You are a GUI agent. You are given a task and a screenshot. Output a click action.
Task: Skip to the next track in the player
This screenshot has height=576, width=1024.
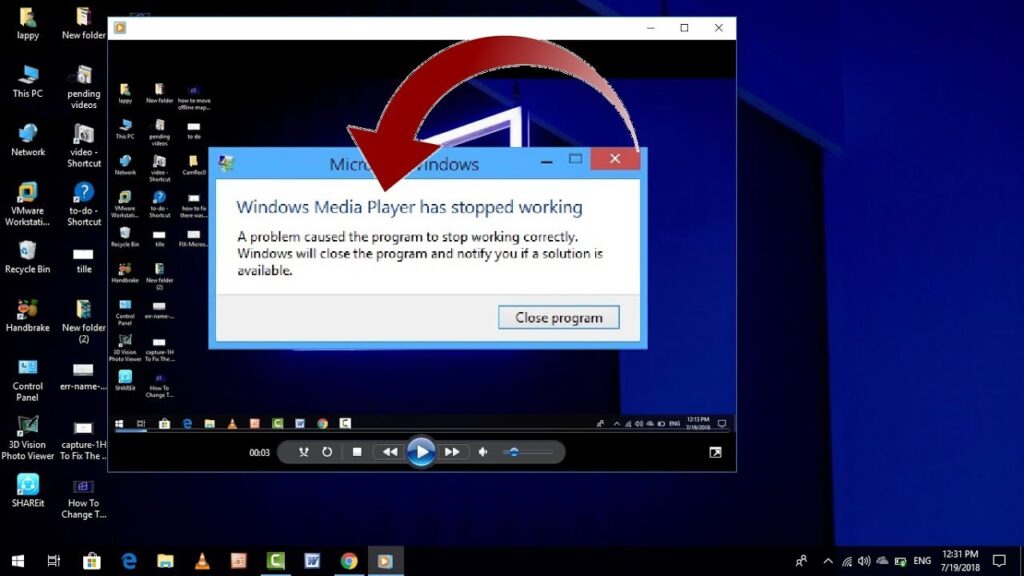click(452, 452)
